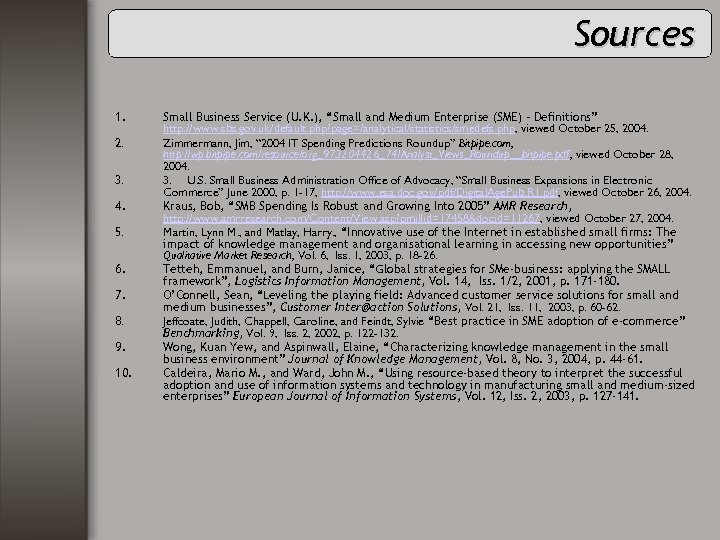Click the list number 10.
Screen dimensions: 720x540
click(x=123, y=372)
